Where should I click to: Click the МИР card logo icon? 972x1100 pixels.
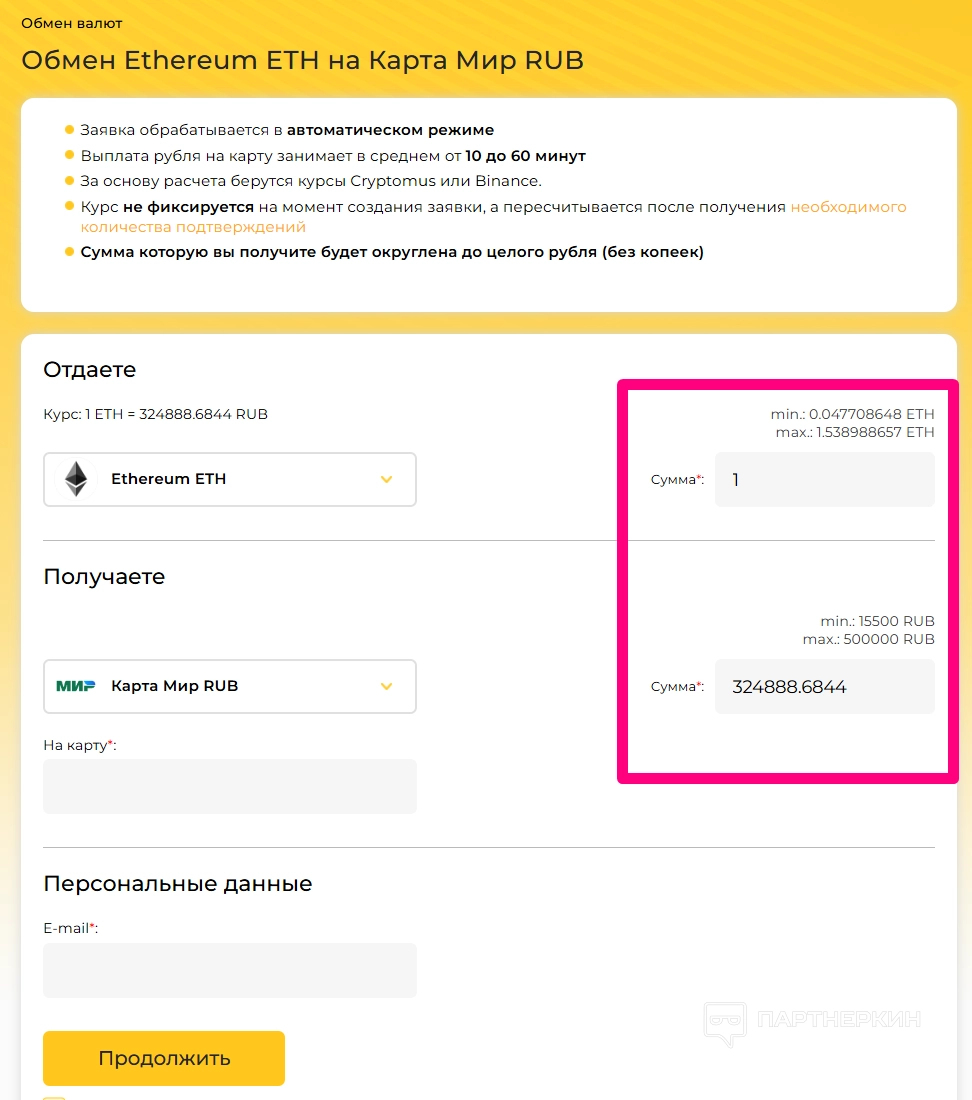point(76,686)
